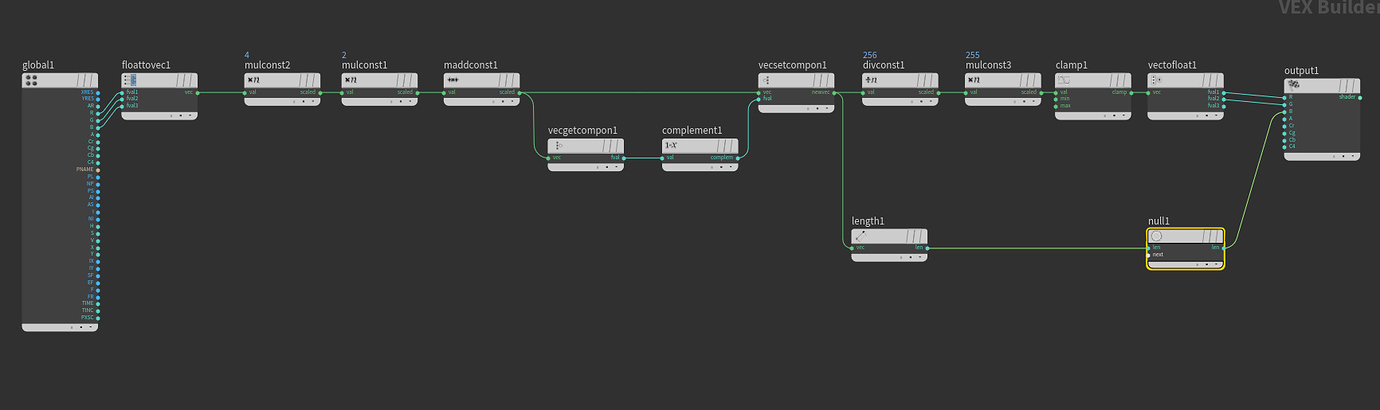Image resolution: width=1380 pixels, height=410 pixels.
Task: Select the global1 node name label
Action: pyautogui.click(x=38, y=65)
